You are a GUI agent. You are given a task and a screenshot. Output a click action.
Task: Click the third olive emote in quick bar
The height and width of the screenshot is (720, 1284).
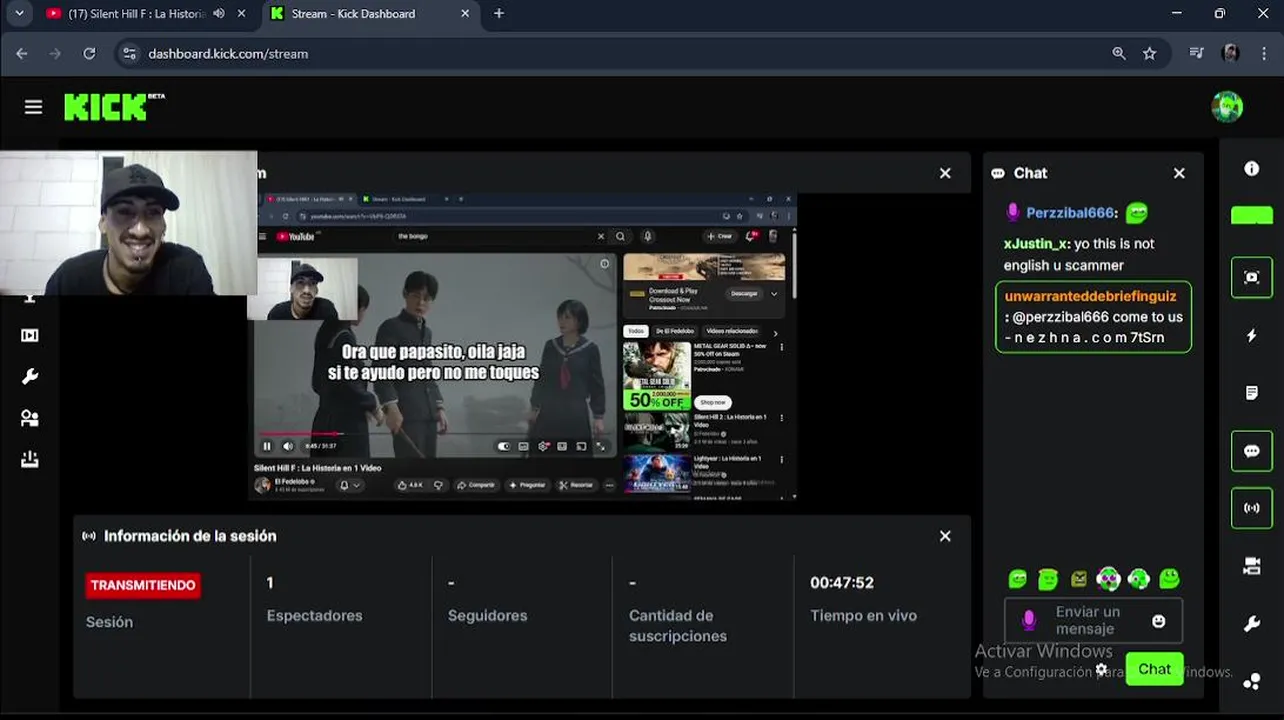[x=1078, y=578]
